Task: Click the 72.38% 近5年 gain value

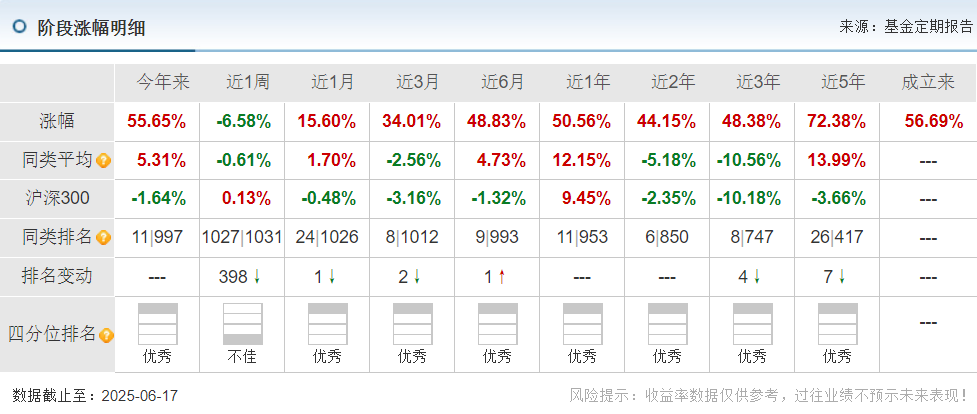Action: 836,122
